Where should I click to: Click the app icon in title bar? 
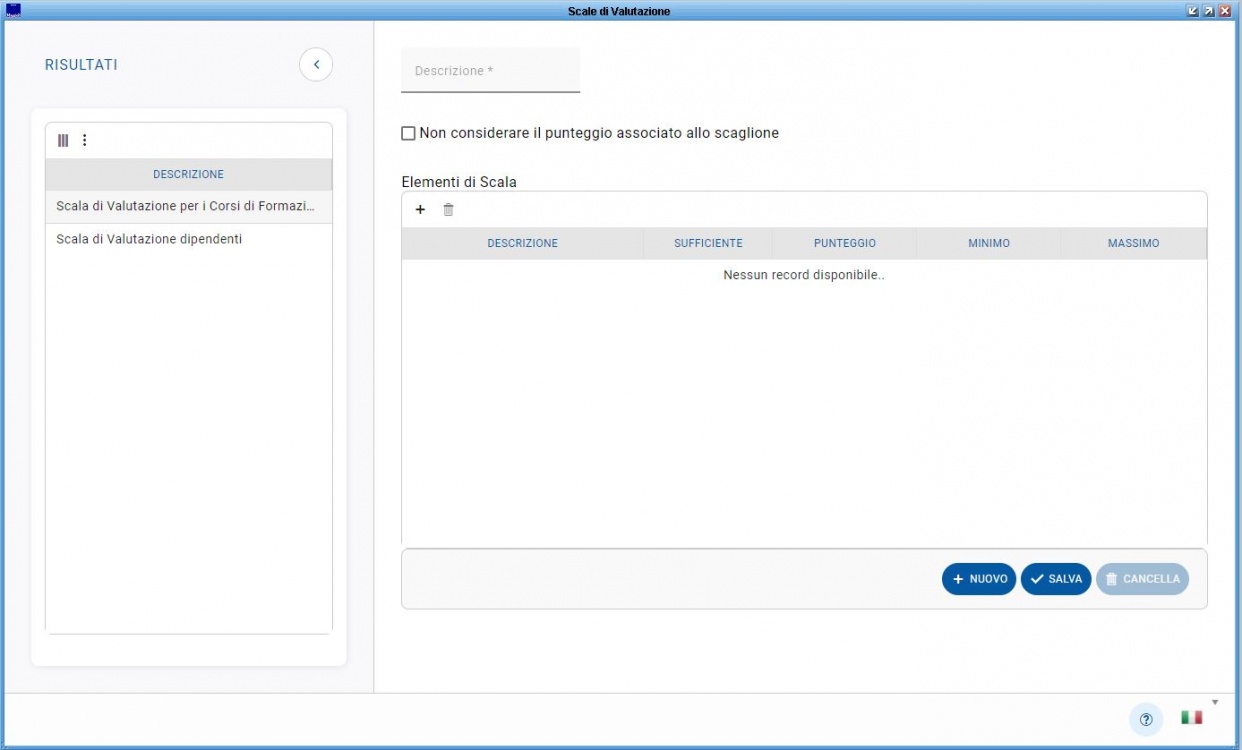point(13,11)
